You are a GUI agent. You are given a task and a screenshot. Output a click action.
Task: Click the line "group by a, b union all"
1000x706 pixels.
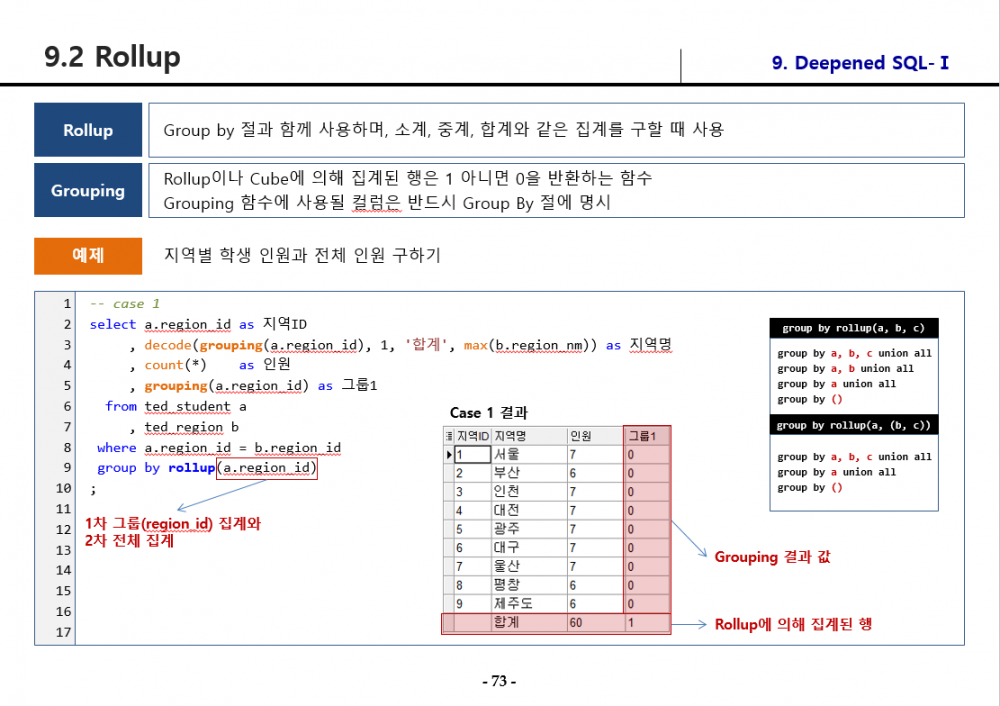coord(846,369)
